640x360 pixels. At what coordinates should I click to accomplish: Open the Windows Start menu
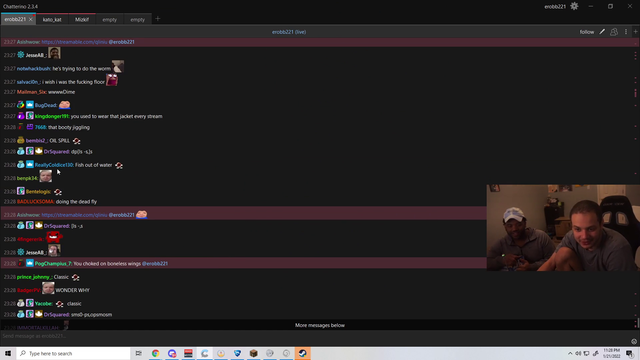tap(8, 353)
